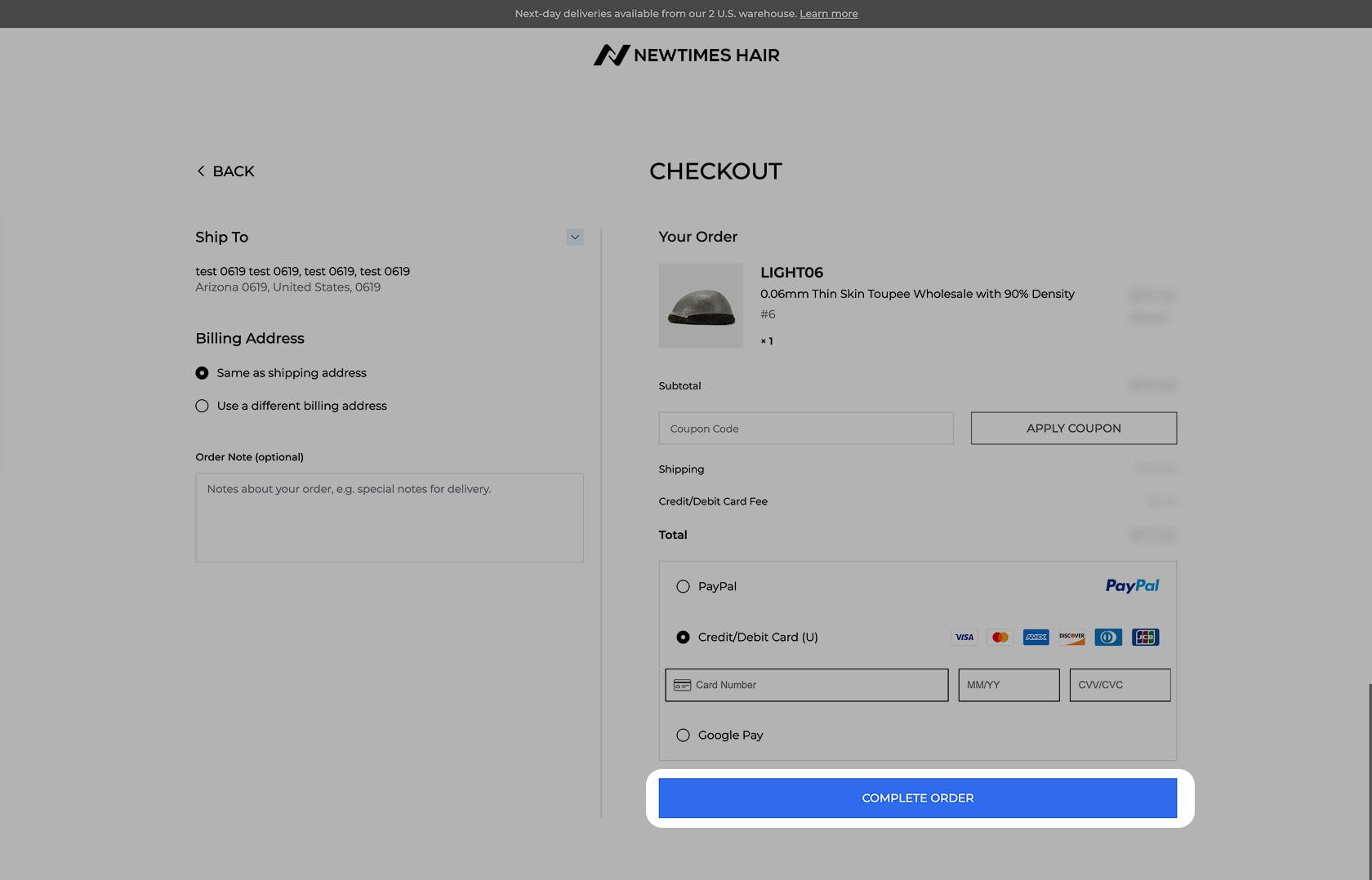Image resolution: width=1372 pixels, height=880 pixels.
Task: Click the Shipping label in order summary
Action: (681, 469)
